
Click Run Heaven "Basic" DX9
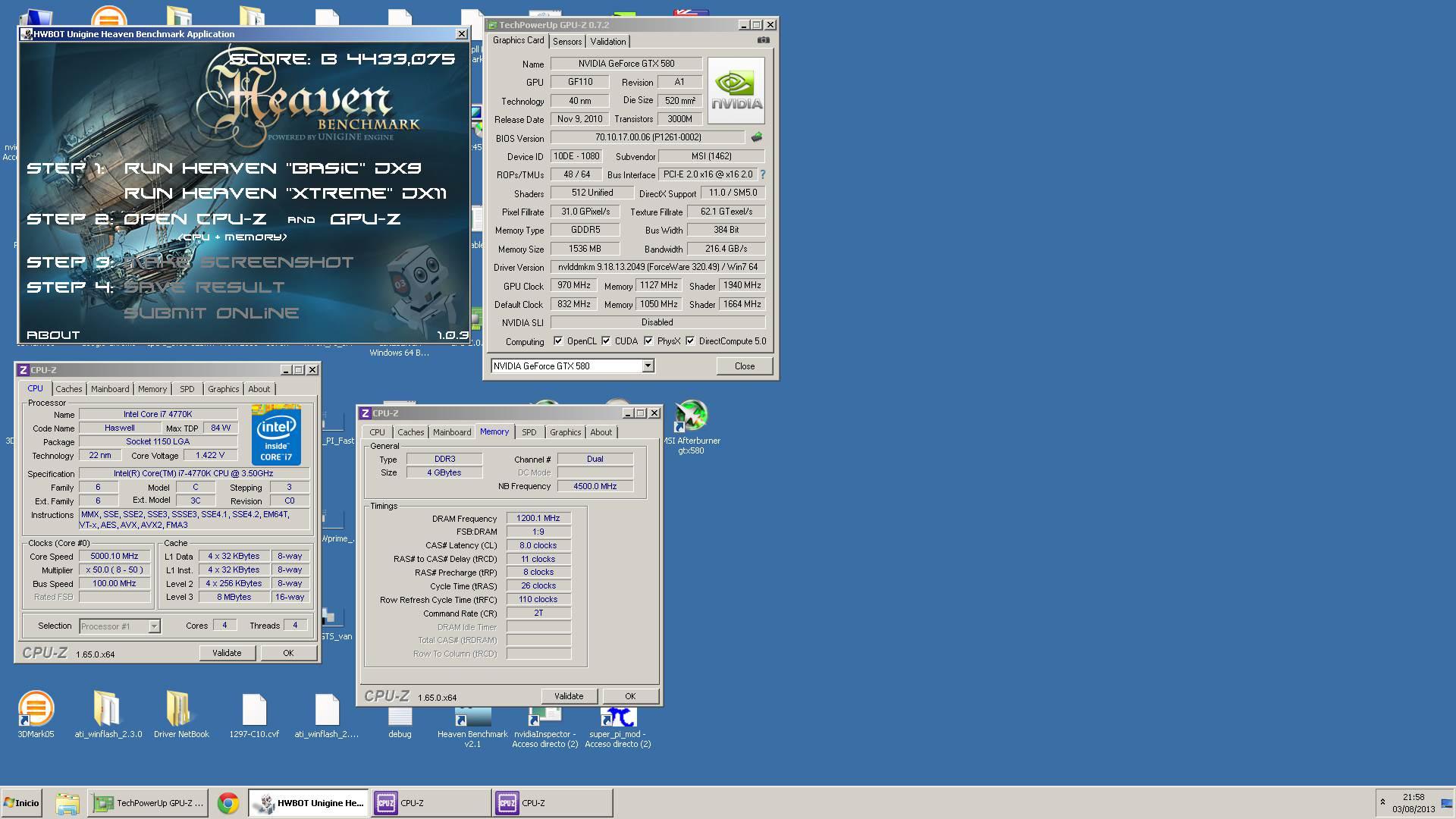point(273,168)
